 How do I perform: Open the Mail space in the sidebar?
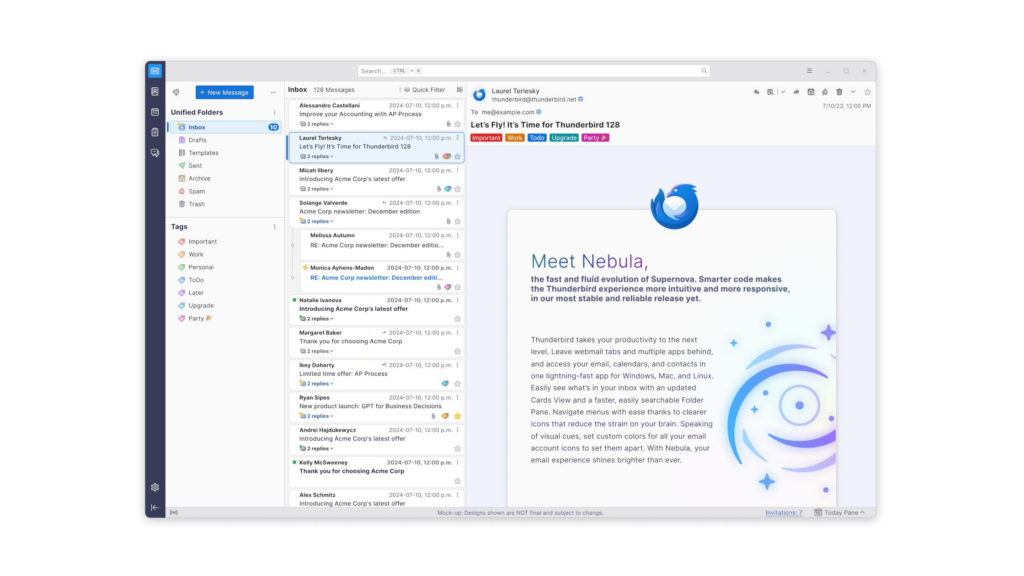(x=155, y=71)
